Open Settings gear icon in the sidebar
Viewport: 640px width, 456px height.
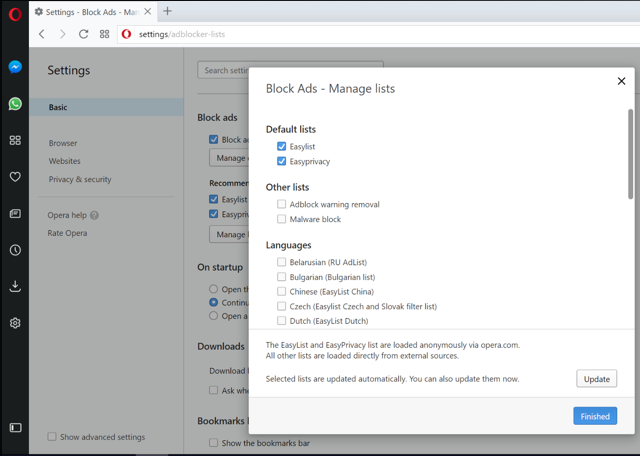15,323
